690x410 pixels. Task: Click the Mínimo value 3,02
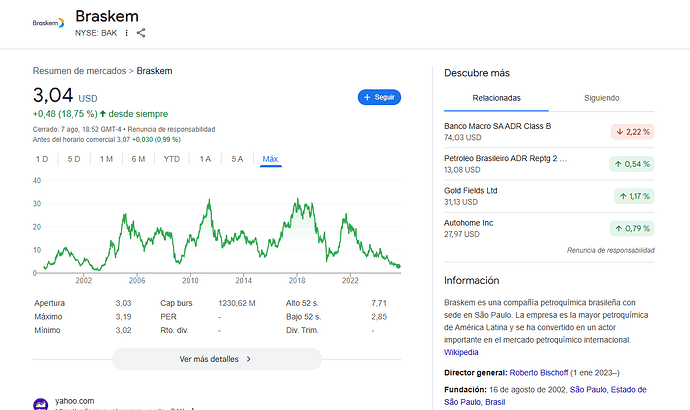123,330
